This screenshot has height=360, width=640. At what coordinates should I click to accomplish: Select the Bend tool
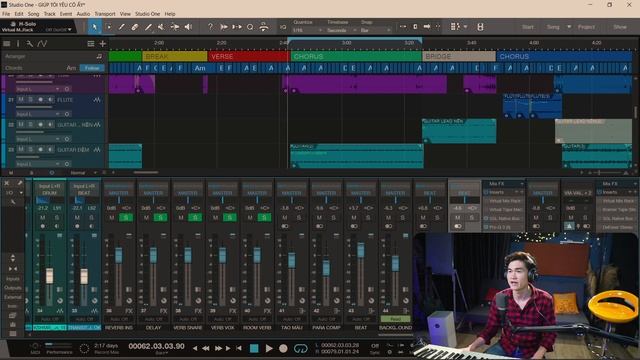[175, 27]
